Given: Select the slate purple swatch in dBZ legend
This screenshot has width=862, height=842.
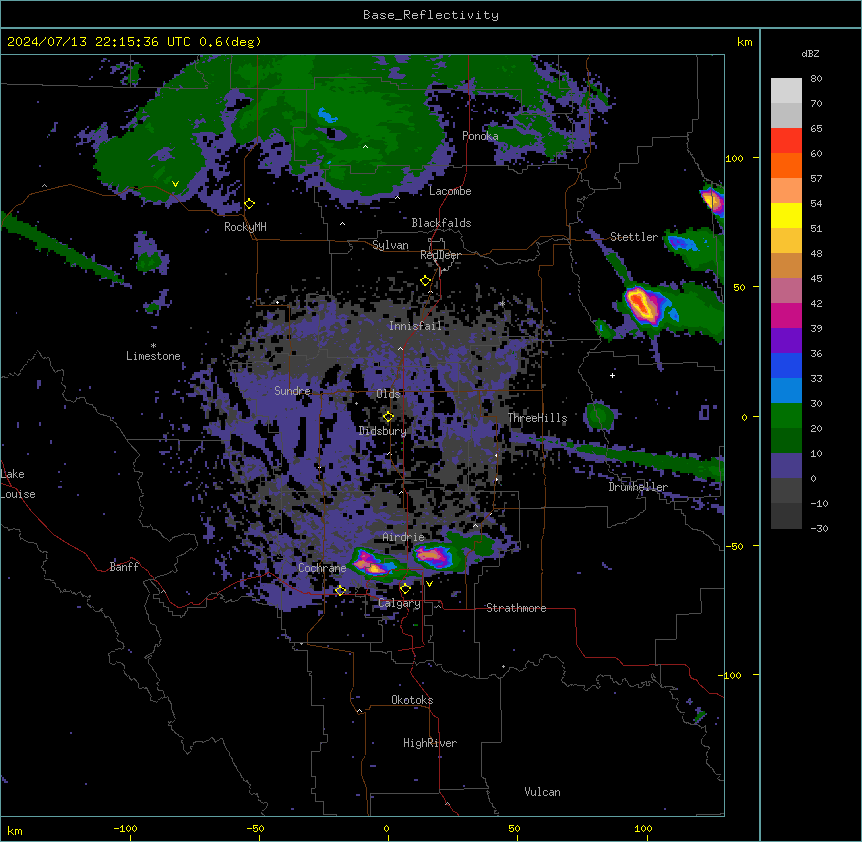Looking at the screenshot, I should tap(786, 466).
